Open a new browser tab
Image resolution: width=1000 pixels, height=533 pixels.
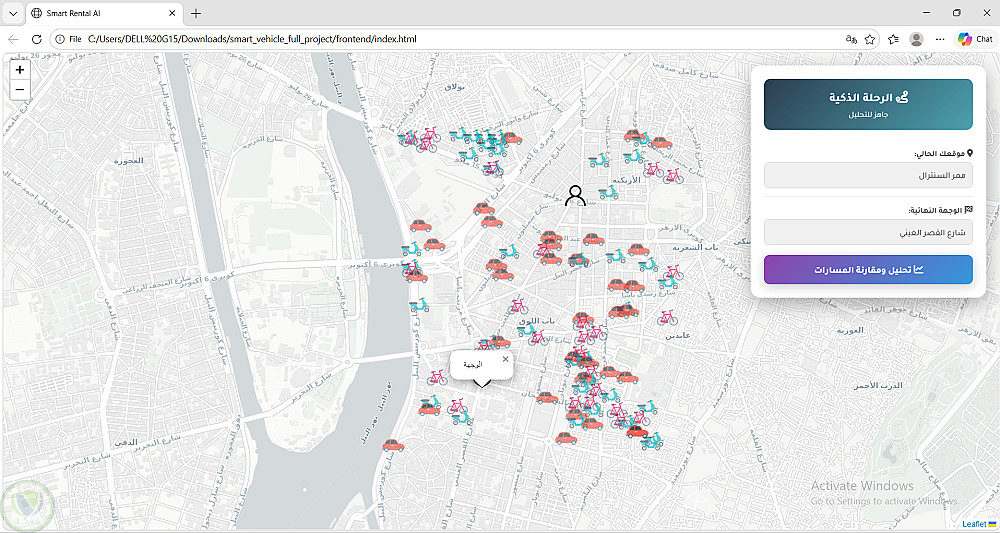point(196,13)
